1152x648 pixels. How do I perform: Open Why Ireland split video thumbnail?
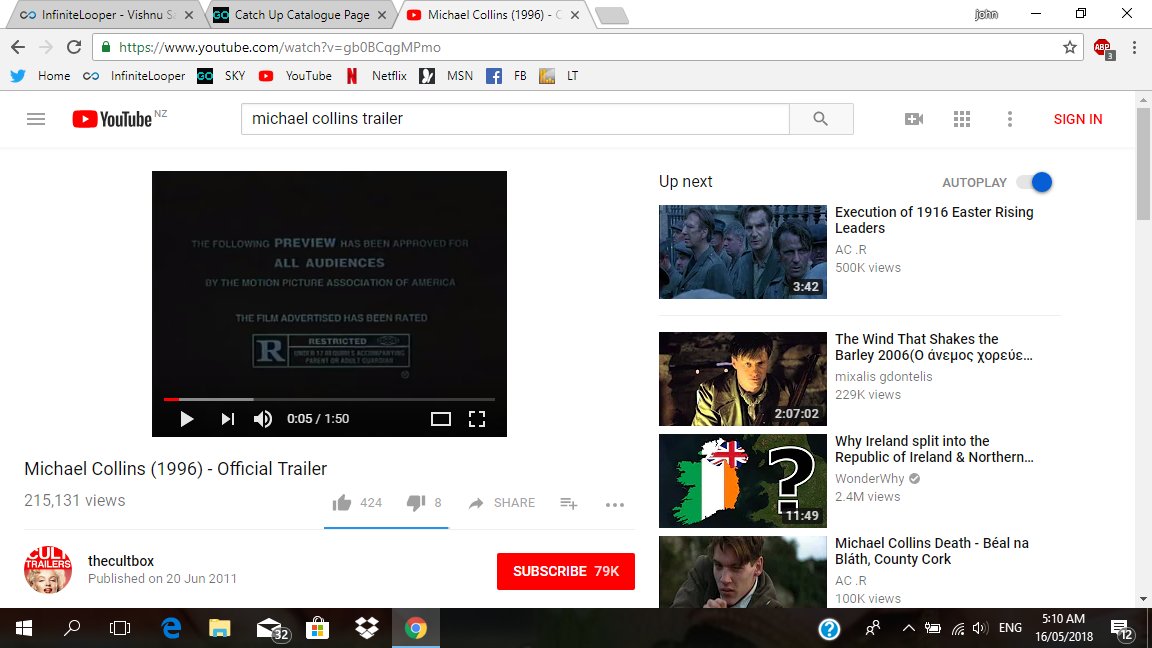click(743, 480)
